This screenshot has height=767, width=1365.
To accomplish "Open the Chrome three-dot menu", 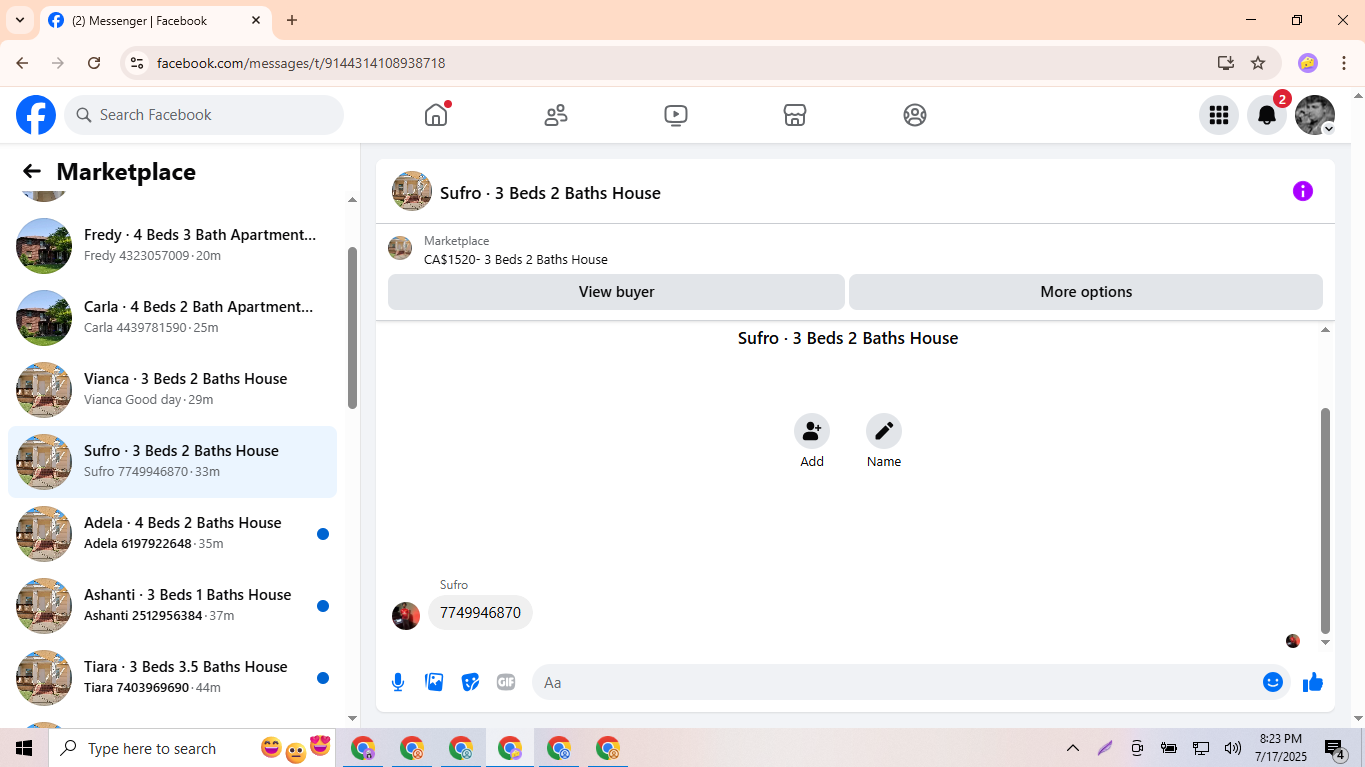I will pyautogui.click(x=1344, y=63).
